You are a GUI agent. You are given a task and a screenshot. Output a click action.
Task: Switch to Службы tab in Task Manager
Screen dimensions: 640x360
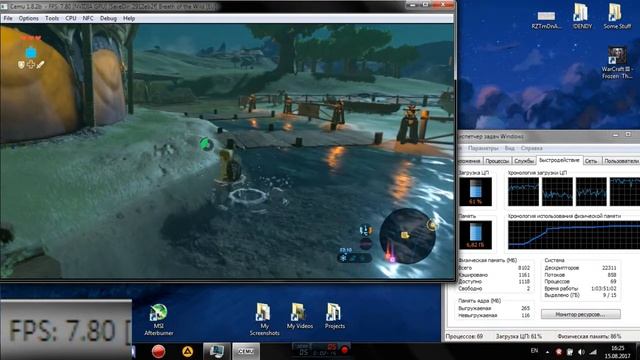tap(524, 161)
